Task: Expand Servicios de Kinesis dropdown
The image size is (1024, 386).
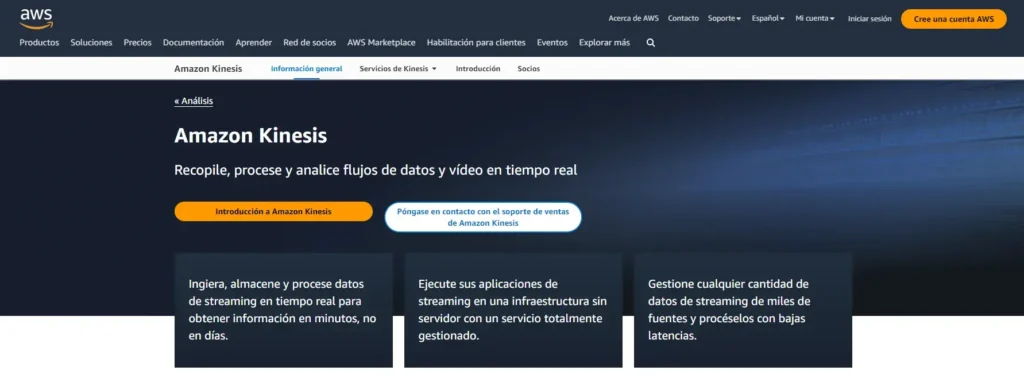Action: tap(398, 69)
